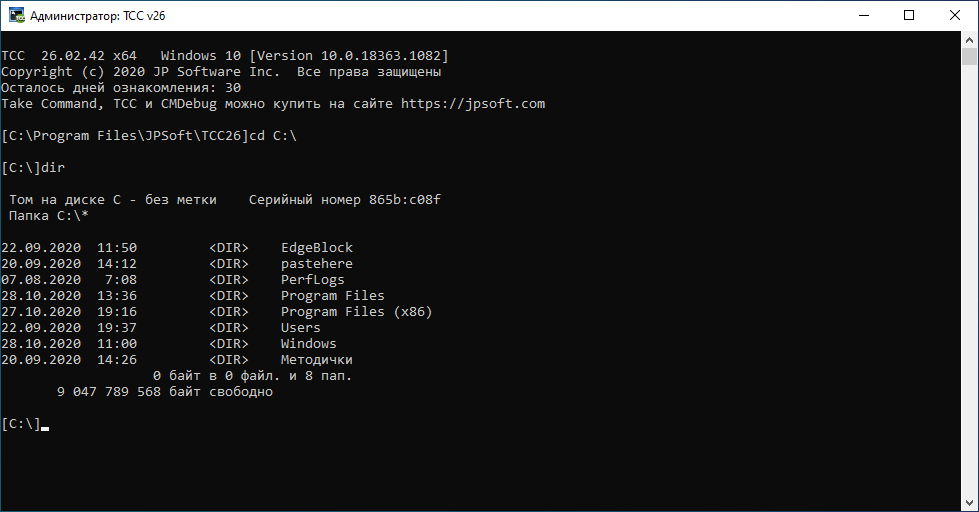Click the Users directory name
This screenshot has width=979, height=512.
pyautogui.click(x=300, y=328)
